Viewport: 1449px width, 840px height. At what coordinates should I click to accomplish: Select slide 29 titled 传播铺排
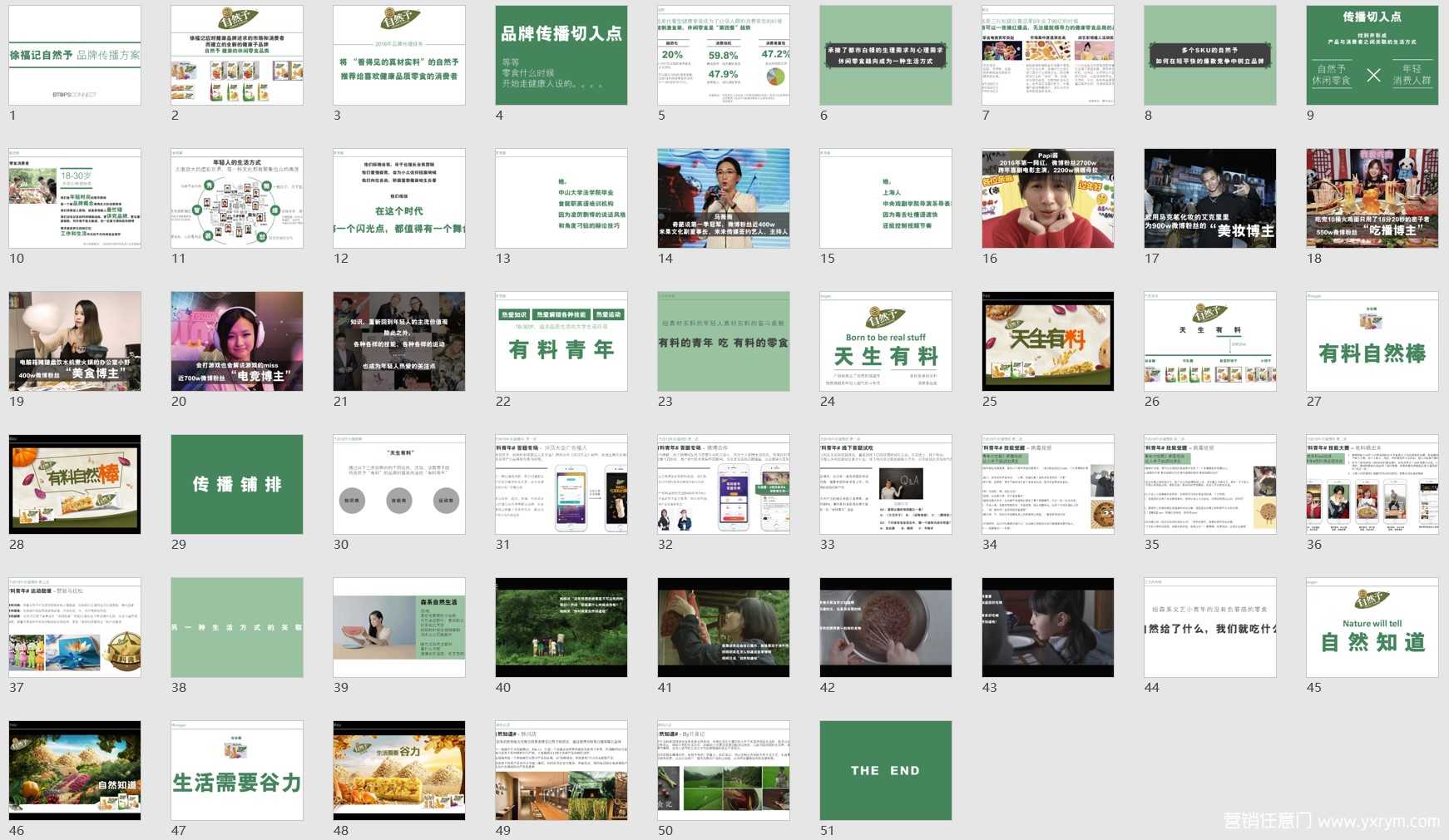coord(237,484)
